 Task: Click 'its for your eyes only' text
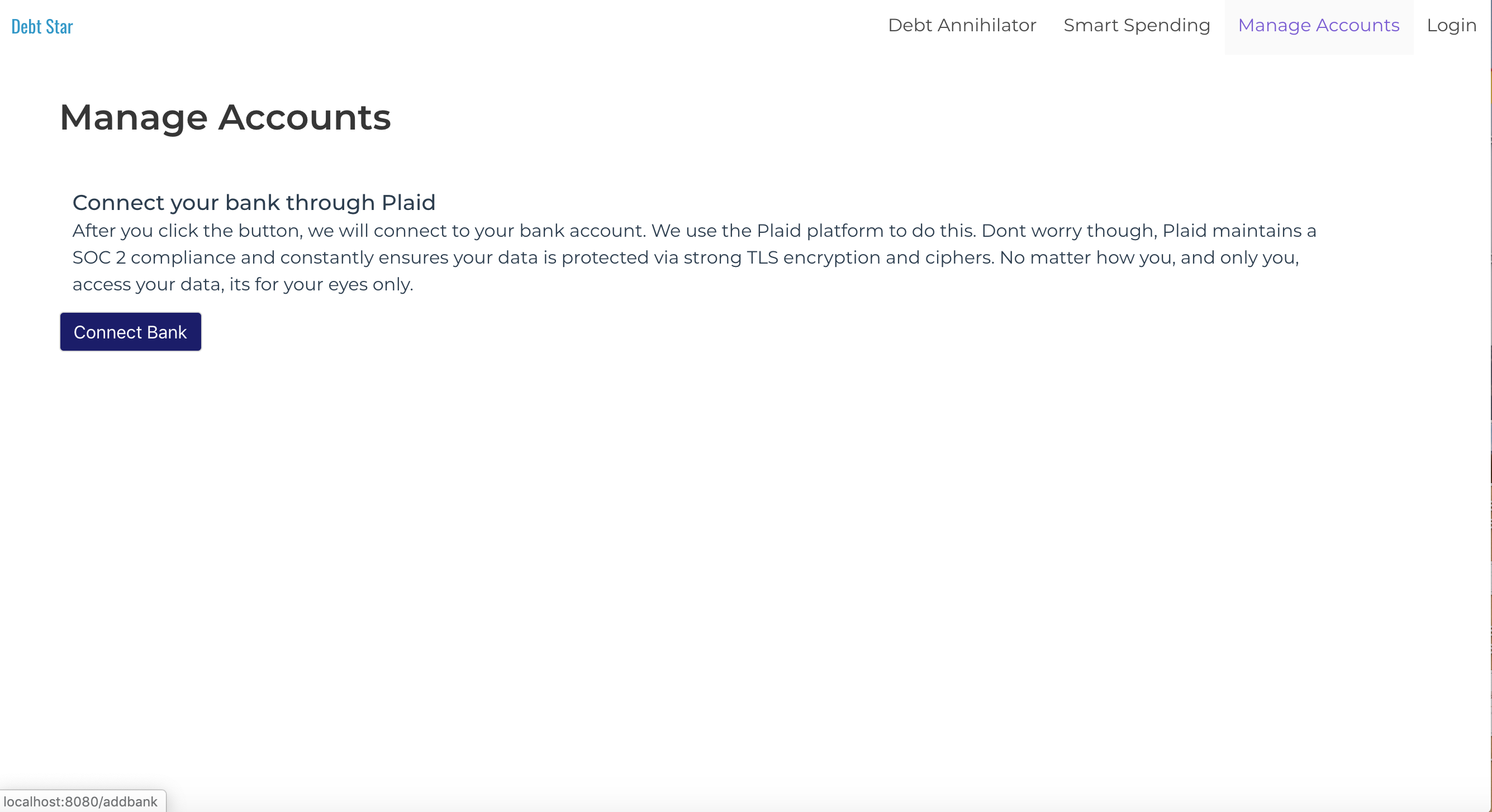320,285
